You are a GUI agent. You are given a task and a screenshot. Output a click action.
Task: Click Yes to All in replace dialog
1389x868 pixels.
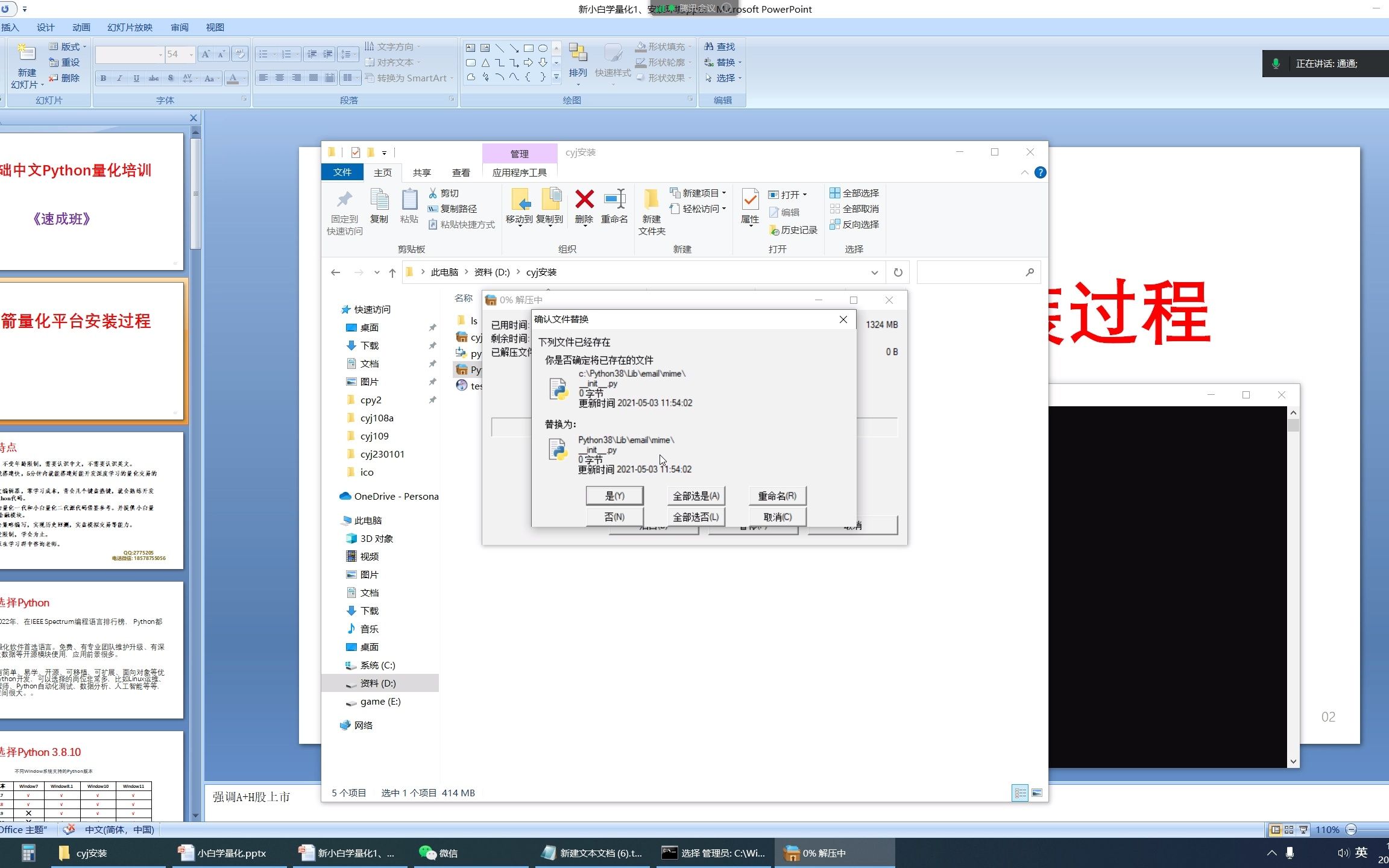[x=696, y=496]
